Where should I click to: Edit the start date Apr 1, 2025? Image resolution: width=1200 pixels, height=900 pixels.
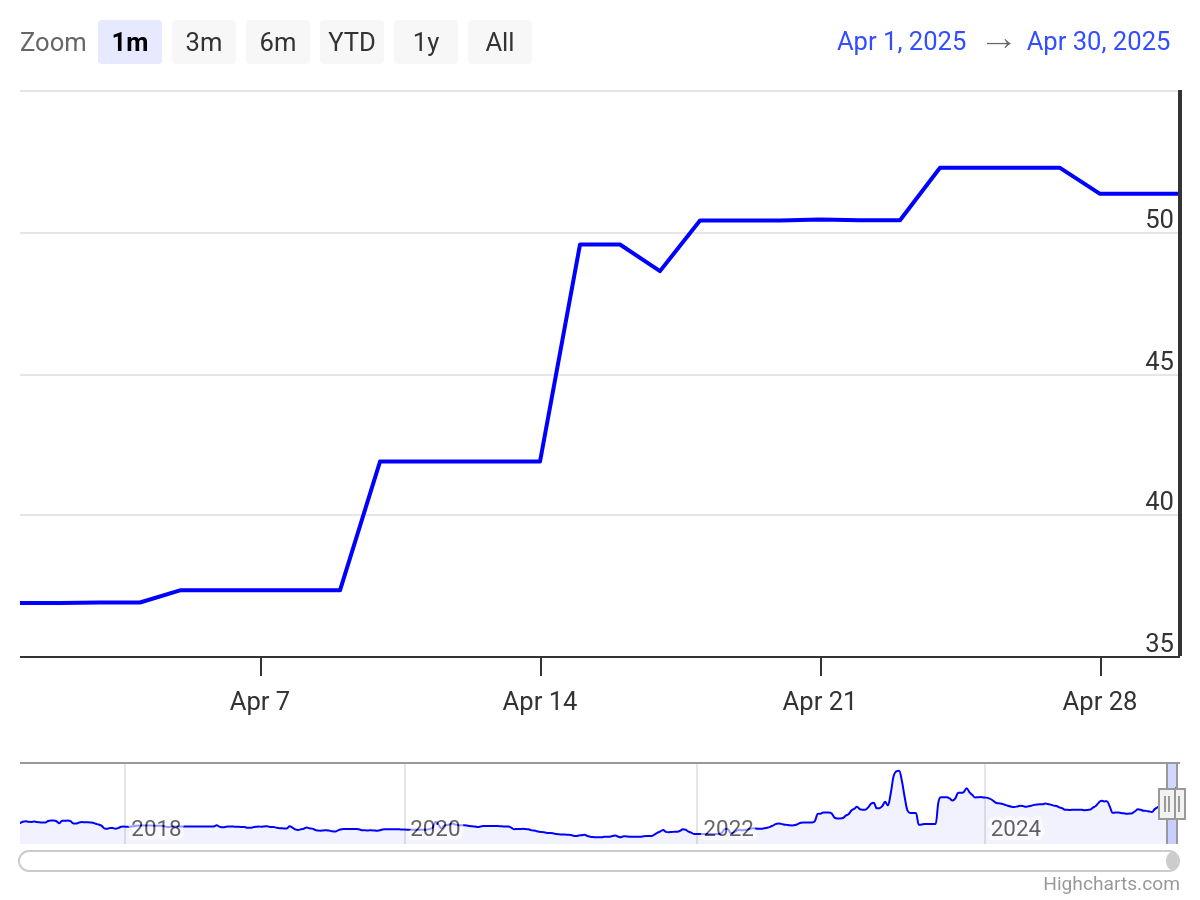click(902, 41)
